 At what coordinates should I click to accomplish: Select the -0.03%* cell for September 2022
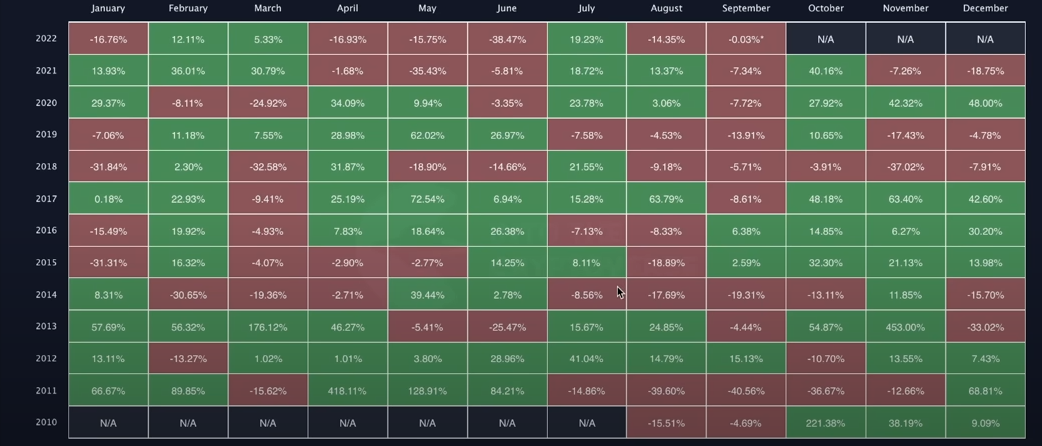tap(746, 39)
